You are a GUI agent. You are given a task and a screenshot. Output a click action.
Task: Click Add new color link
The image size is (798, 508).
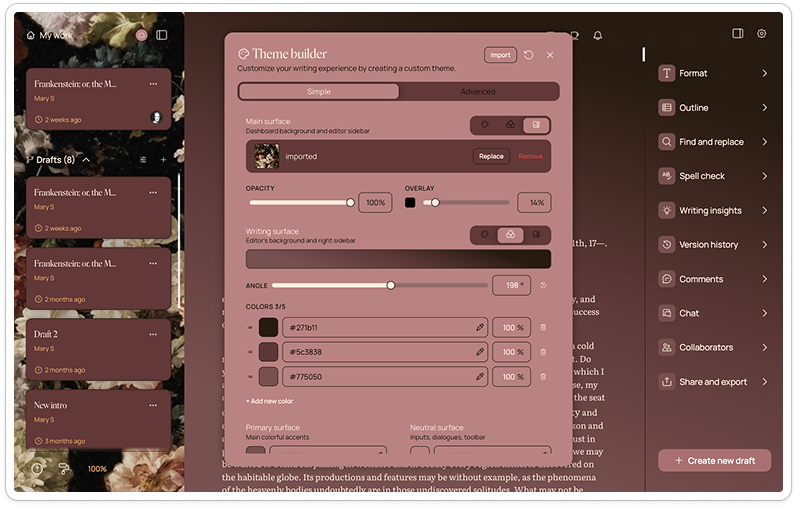[x=270, y=402]
